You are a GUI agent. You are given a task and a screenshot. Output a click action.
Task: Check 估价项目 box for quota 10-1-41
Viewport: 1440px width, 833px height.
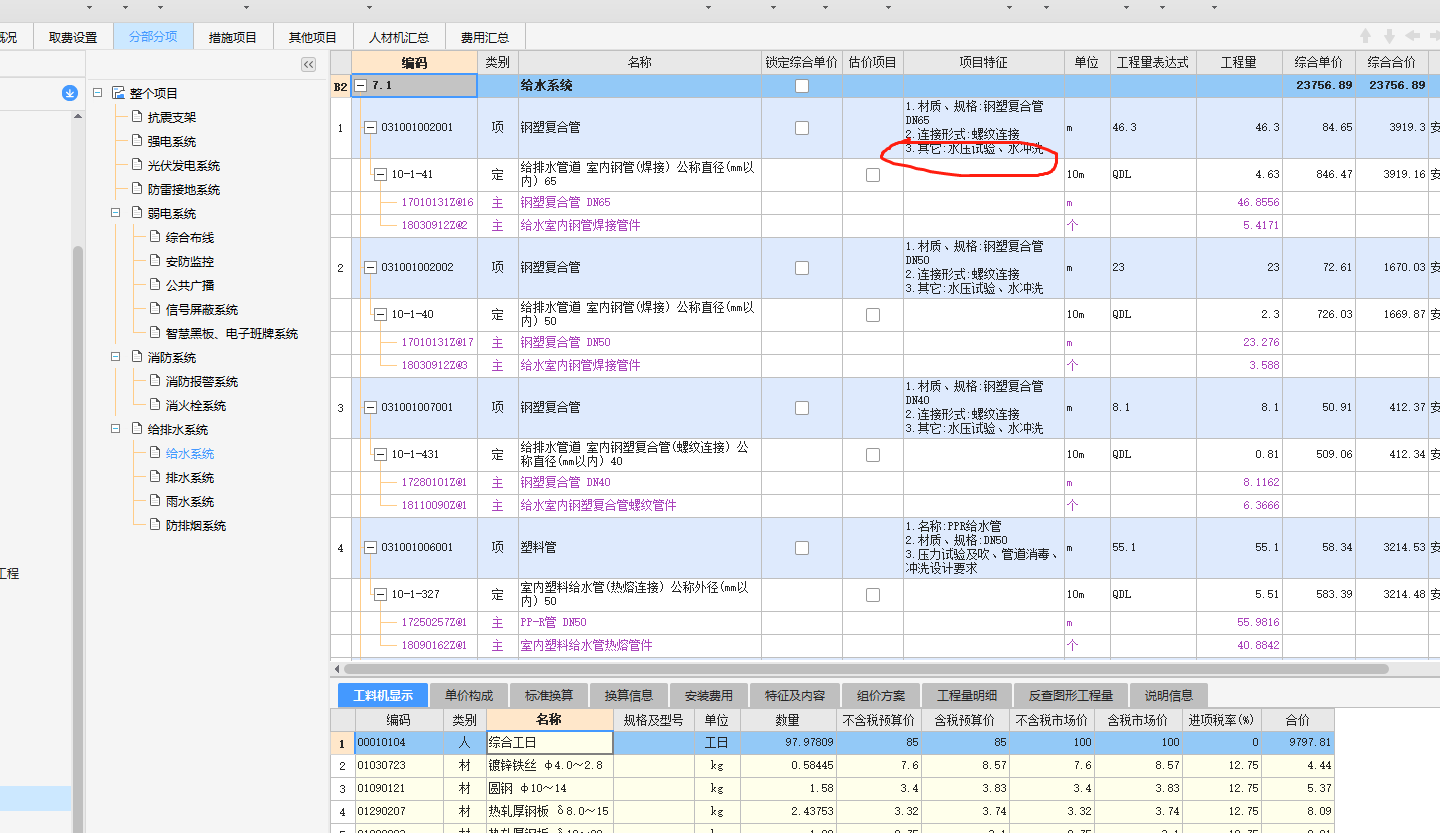[873, 175]
